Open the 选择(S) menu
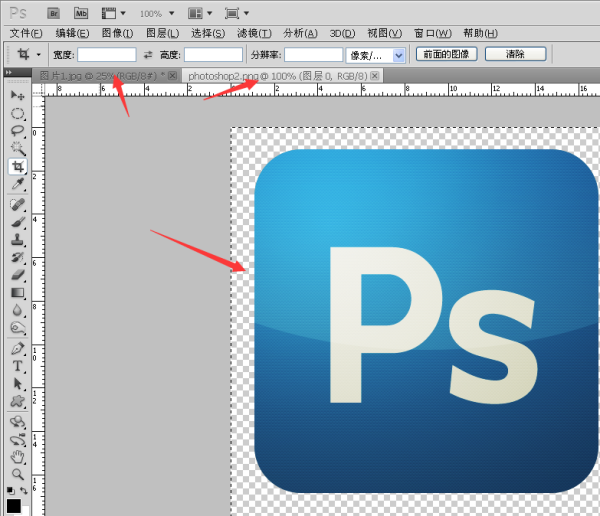600x516 pixels. click(208, 33)
